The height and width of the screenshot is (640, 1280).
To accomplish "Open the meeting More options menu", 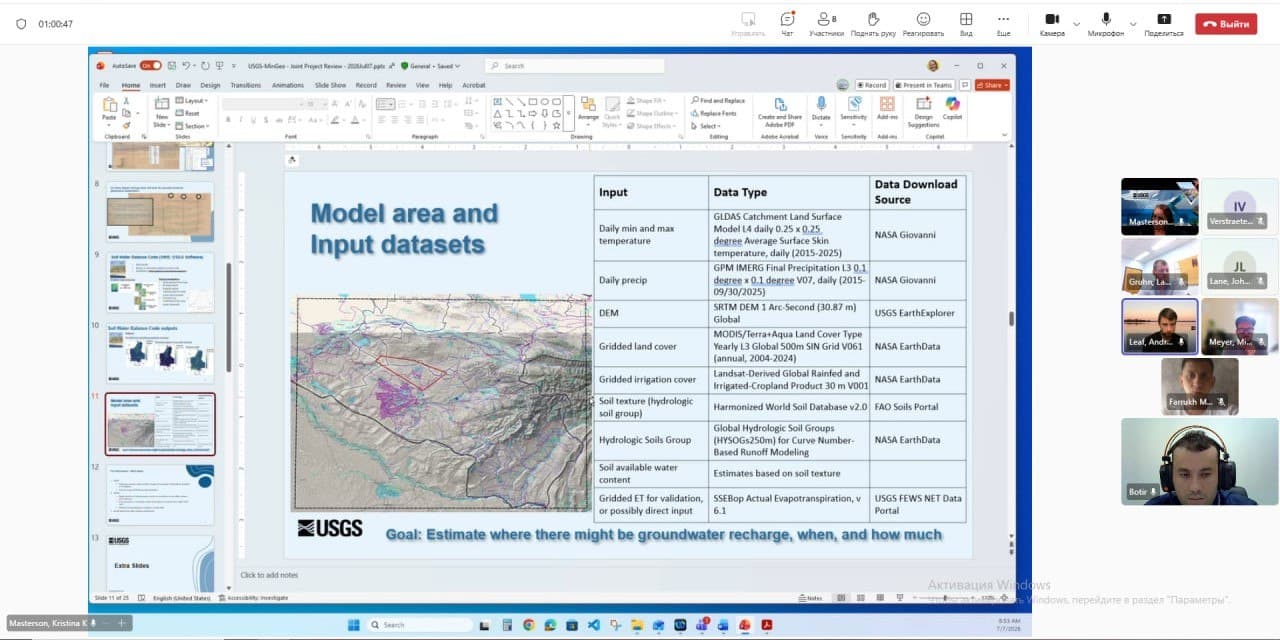I will [1003, 23].
